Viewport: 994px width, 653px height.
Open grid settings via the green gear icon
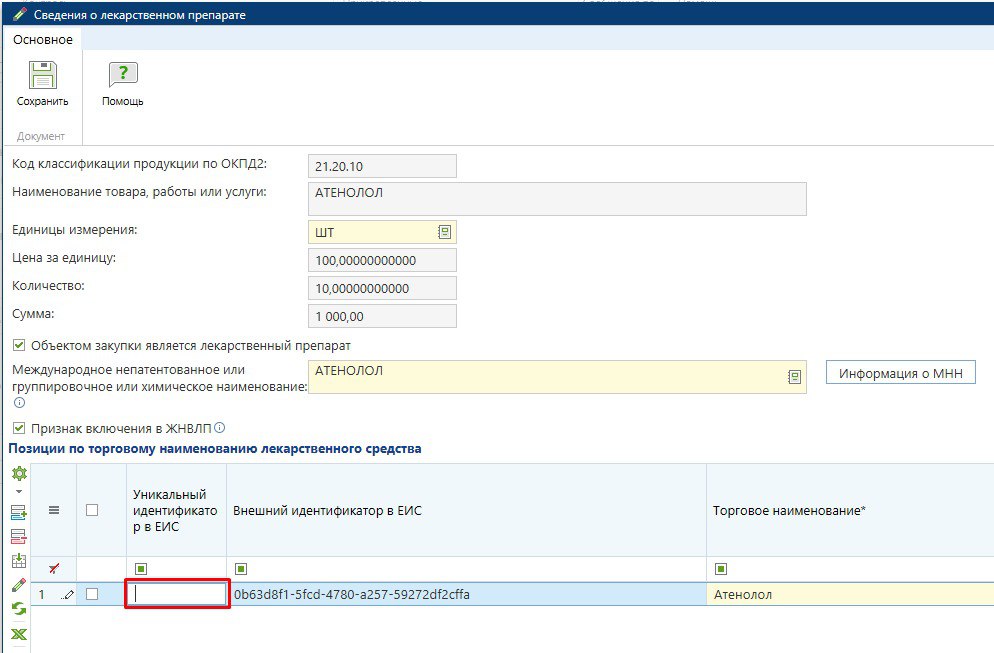[x=18, y=474]
